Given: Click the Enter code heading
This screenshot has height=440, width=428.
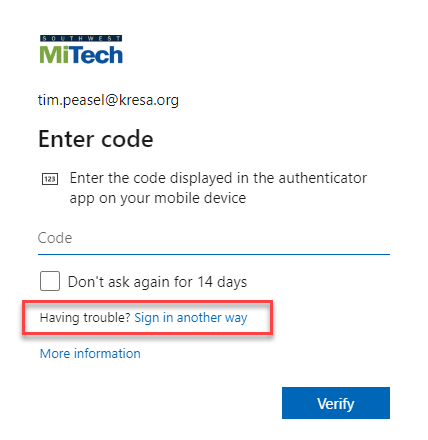Looking at the screenshot, I should (x=96, y=139).
